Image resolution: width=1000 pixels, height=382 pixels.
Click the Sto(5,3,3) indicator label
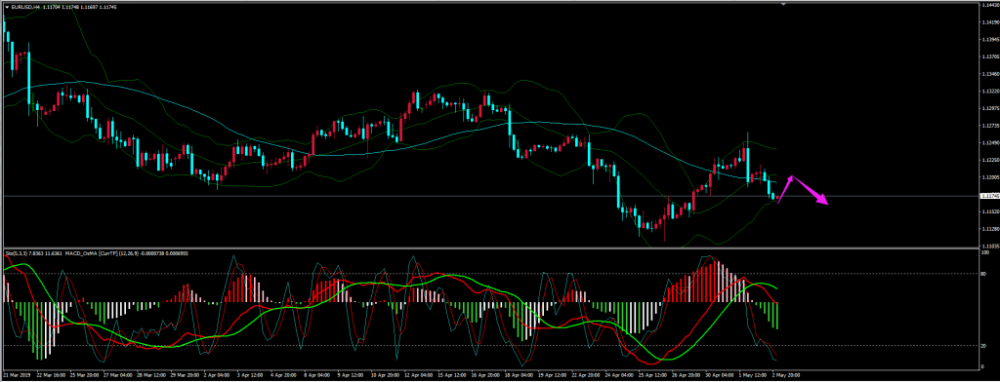(16, 253)
